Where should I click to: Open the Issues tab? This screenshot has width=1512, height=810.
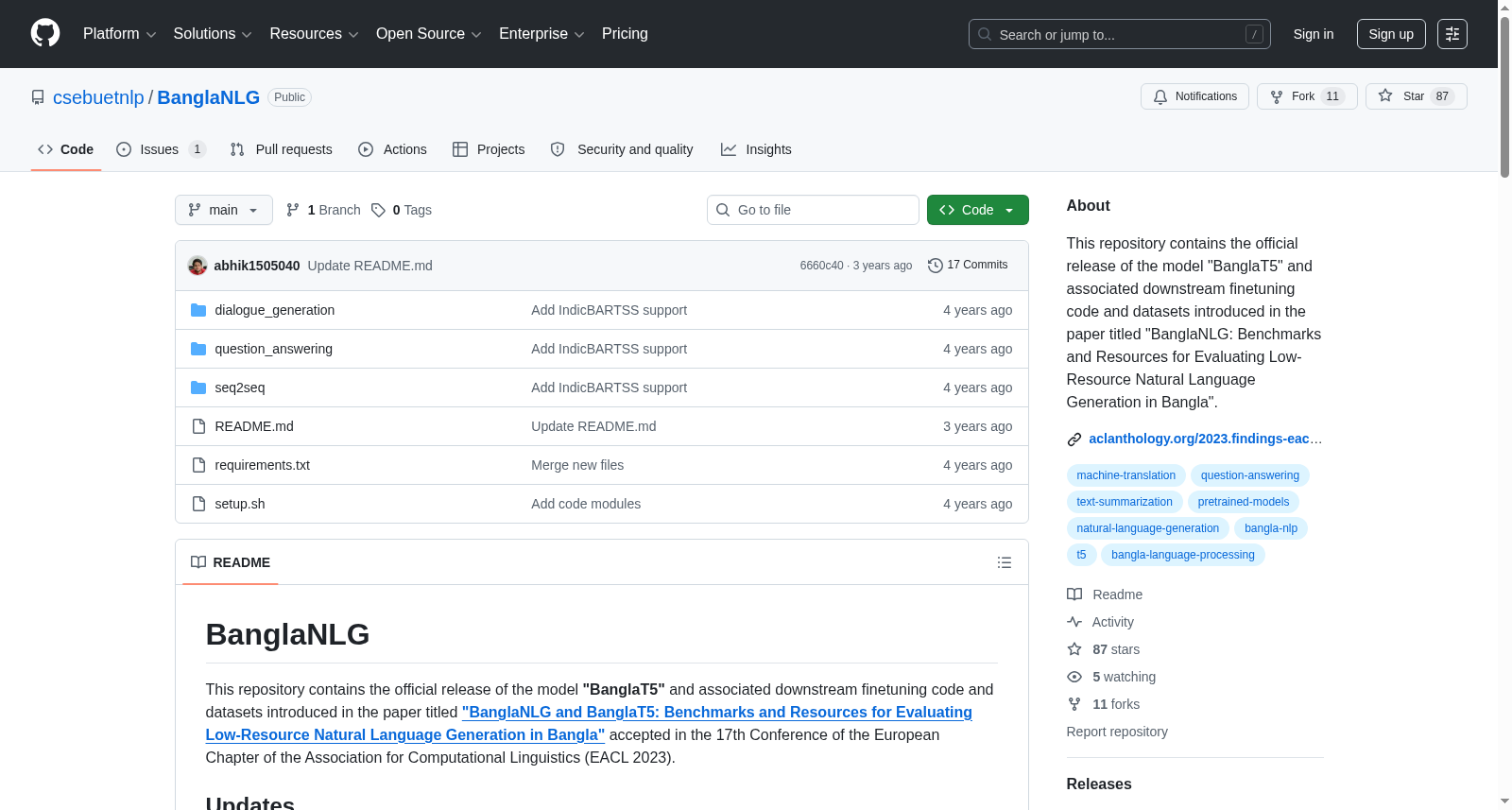coord(160,149)
